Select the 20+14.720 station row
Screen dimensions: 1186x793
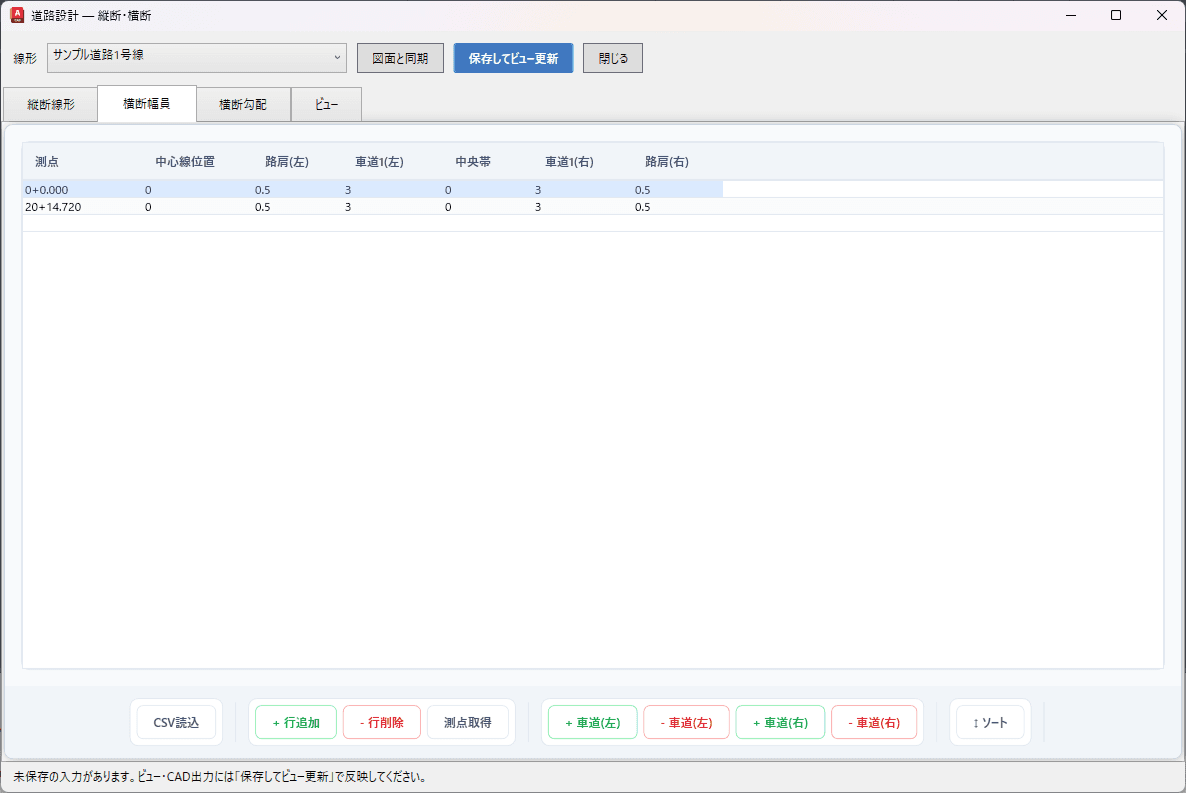pos(593,207)
